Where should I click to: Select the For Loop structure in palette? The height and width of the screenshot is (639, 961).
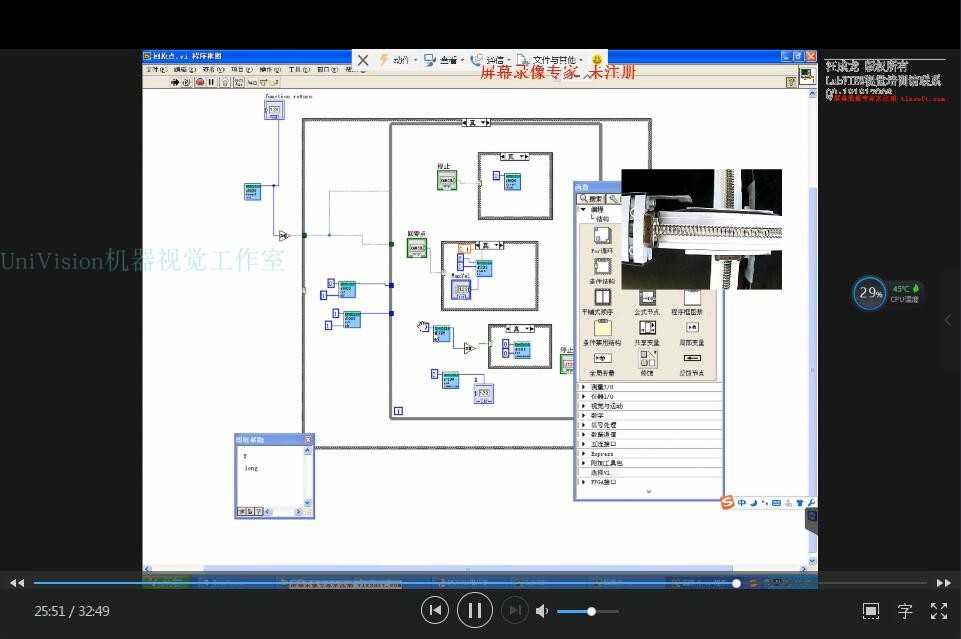coord(602,238)
